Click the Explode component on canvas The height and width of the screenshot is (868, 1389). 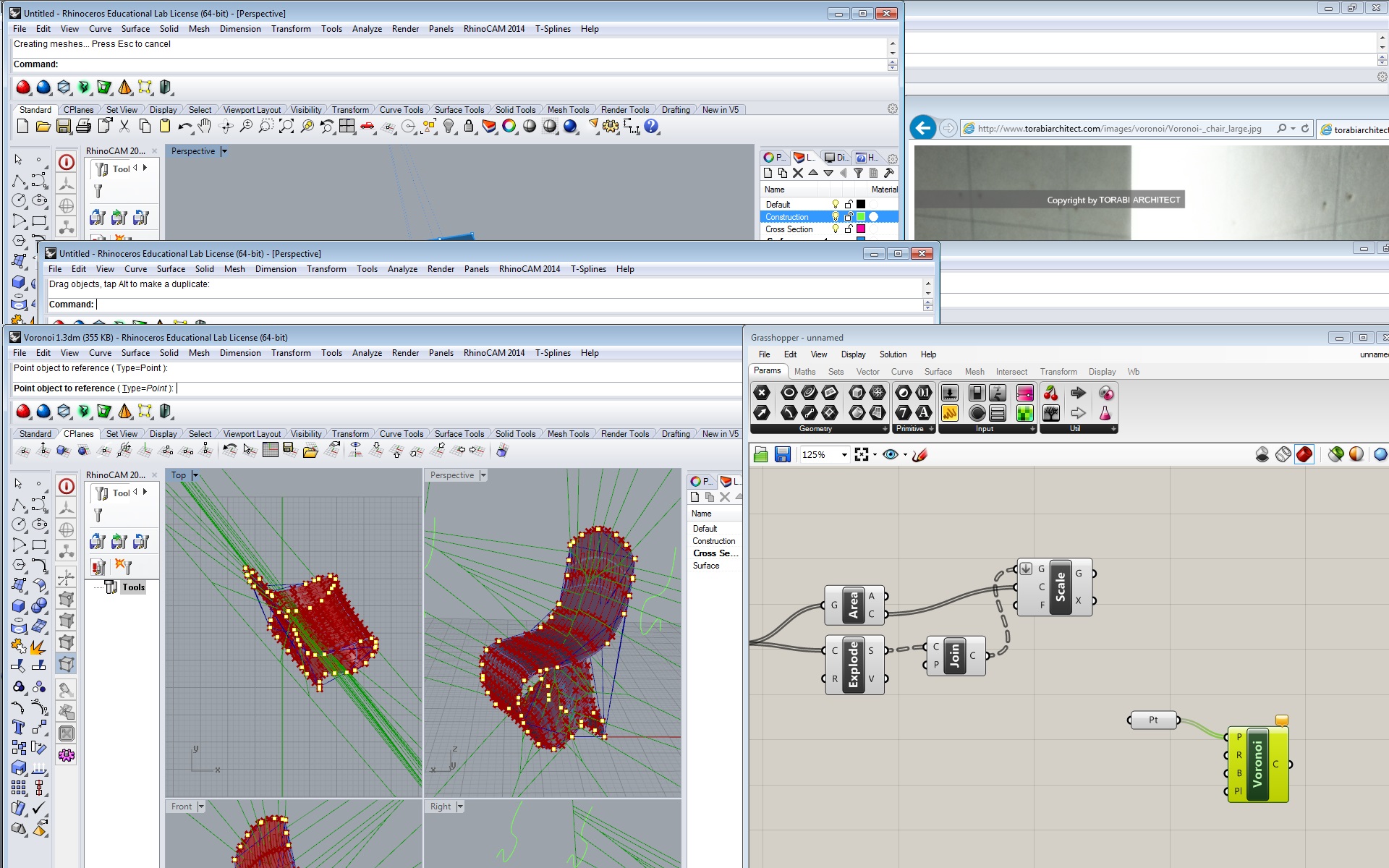coord(853,665)
